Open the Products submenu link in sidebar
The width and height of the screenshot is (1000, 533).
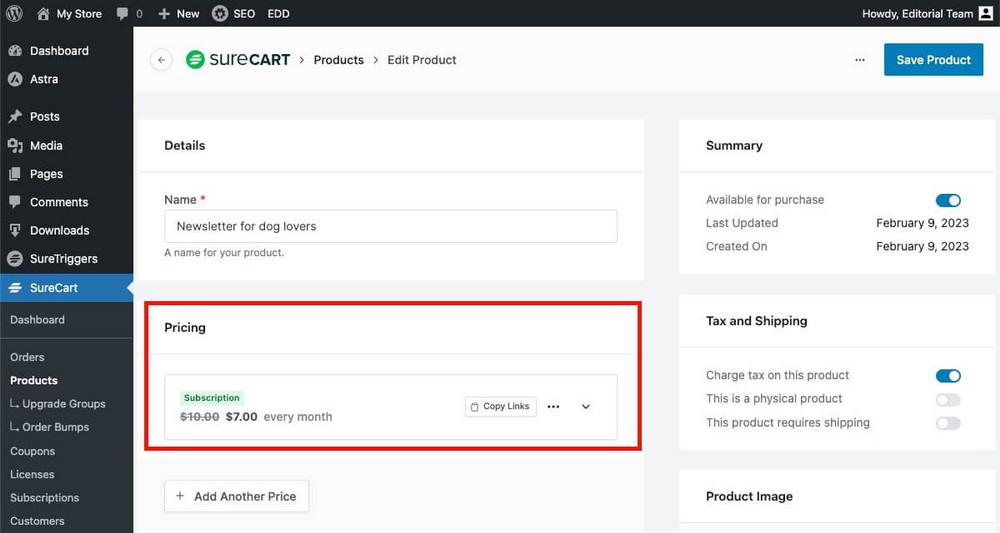(x=34, y=380)
